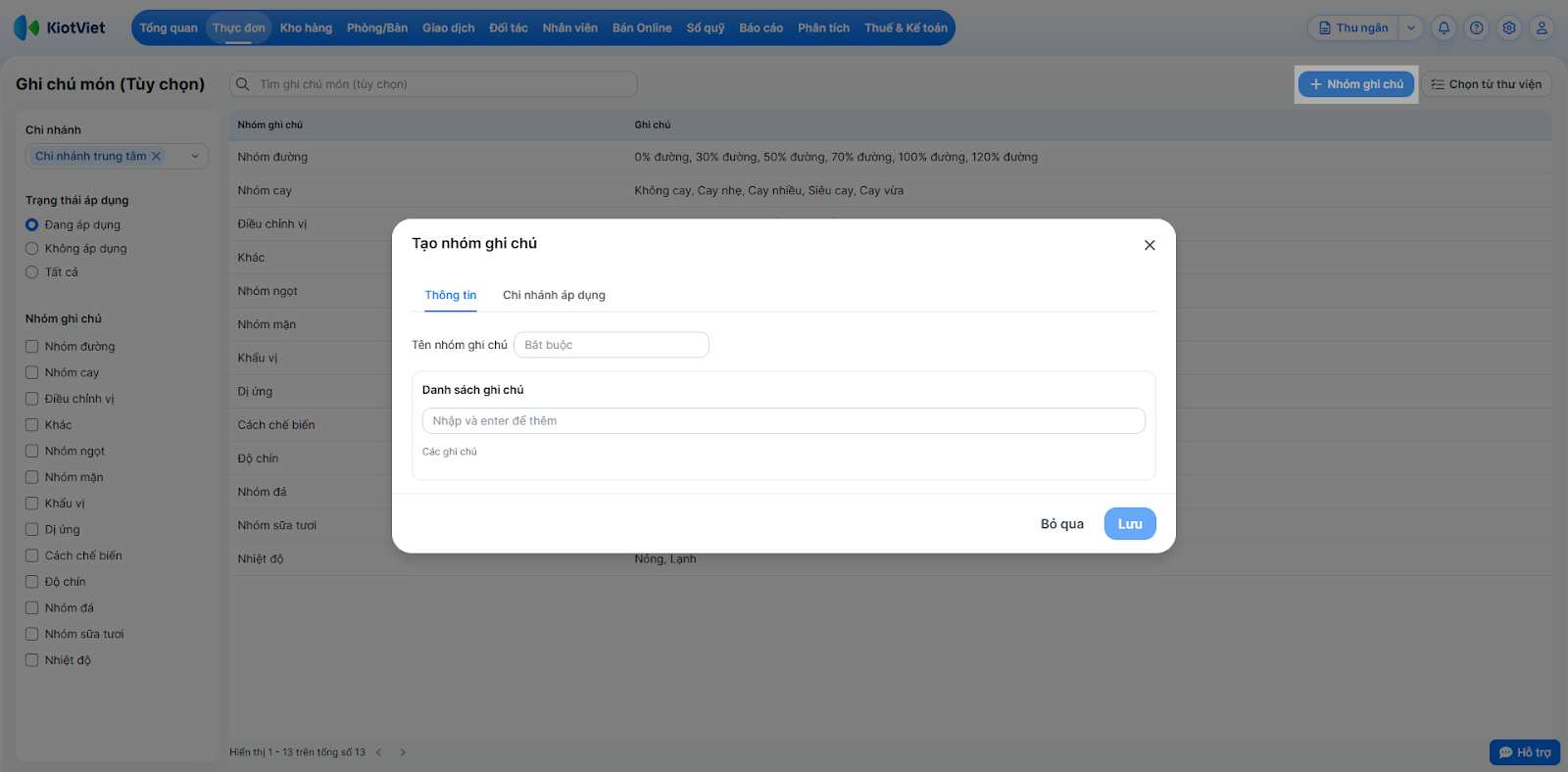The height and width of the screenshot is (772, 1568).
Task: Check the Nhóm cay filter
Action: tap(32, 372)
